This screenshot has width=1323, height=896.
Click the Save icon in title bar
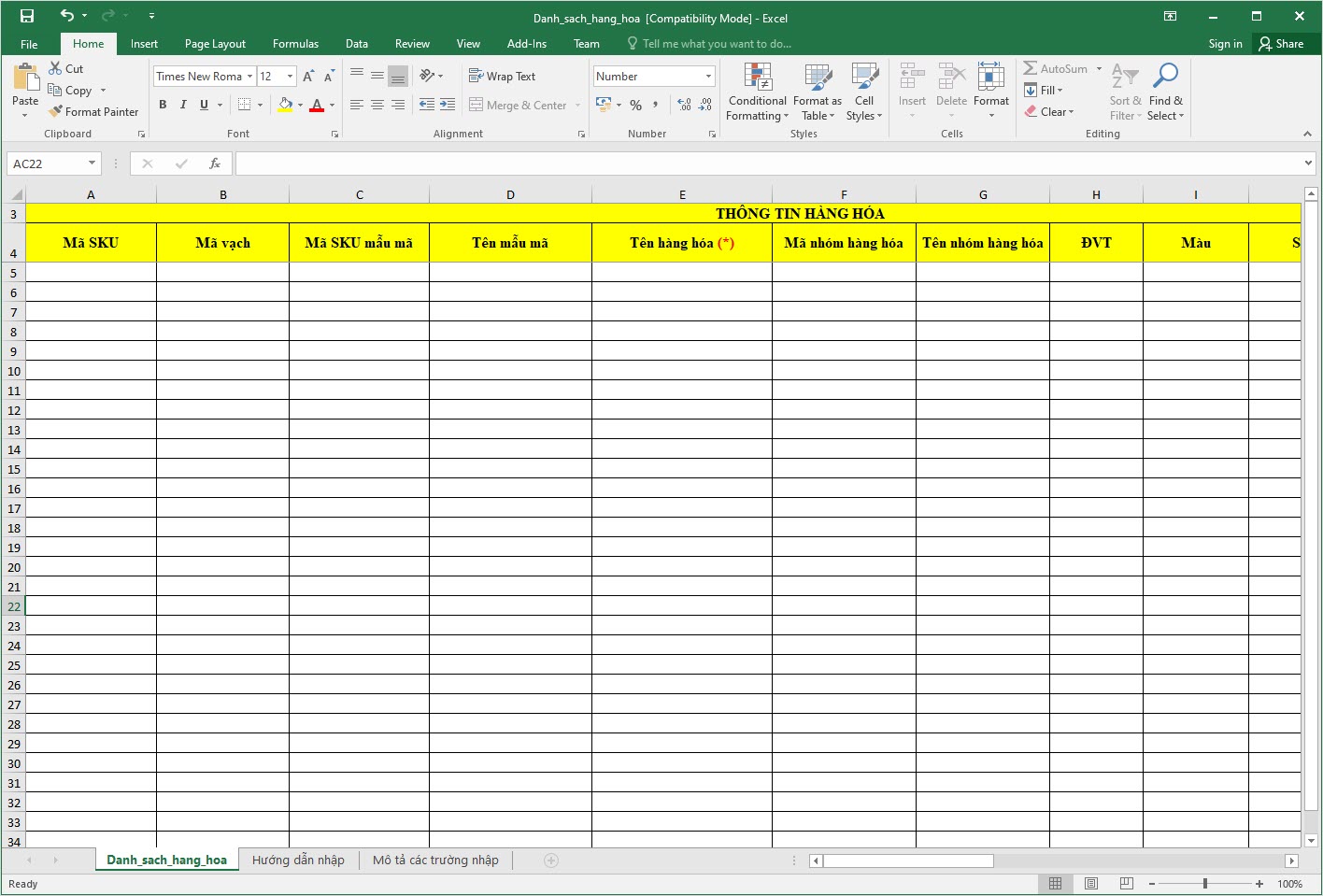pos(27,16)
